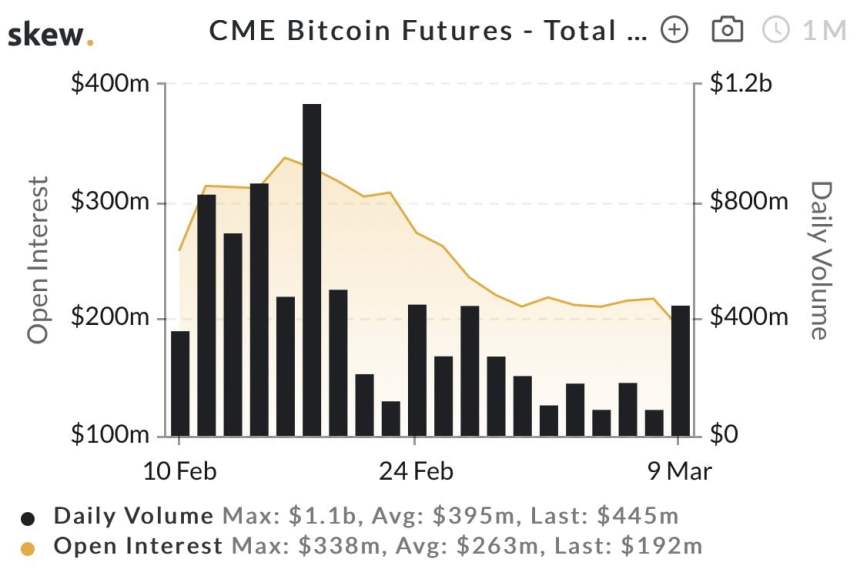Screen dimensions: 860x586
Task: Click the CME Bitcoin Futures chart title
Action: pyautogui.click(x=428, y=31)
